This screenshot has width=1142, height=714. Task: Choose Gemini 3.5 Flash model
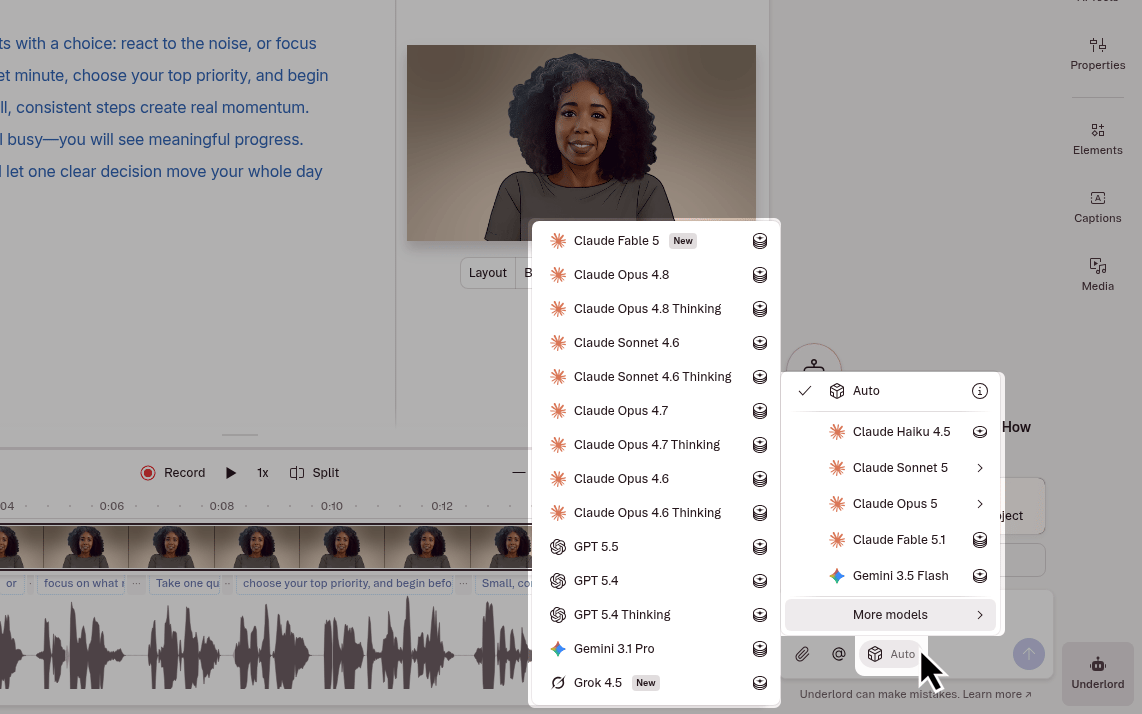click(x=890, y=576)
